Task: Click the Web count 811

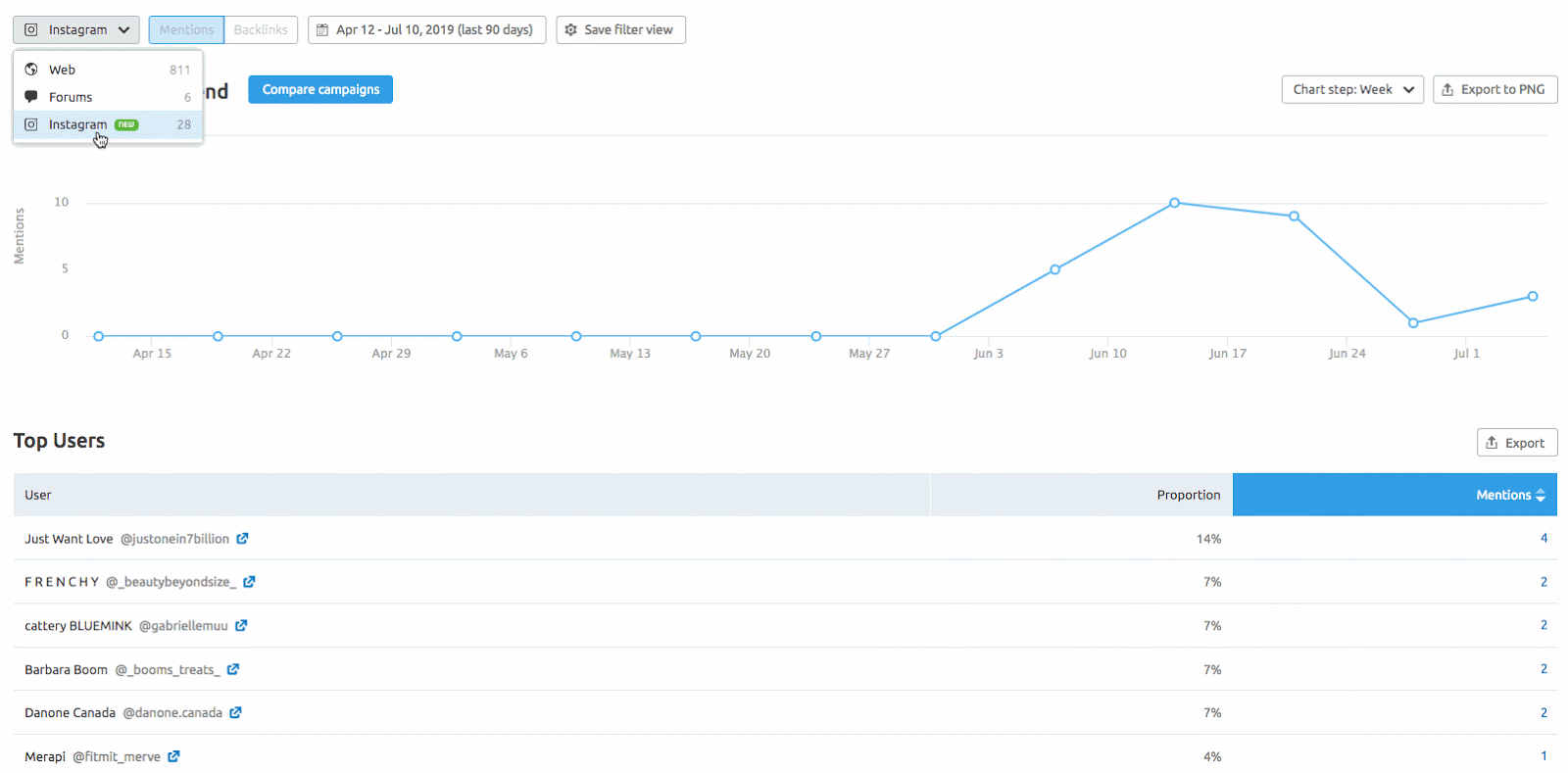Action: pos(179,70)
